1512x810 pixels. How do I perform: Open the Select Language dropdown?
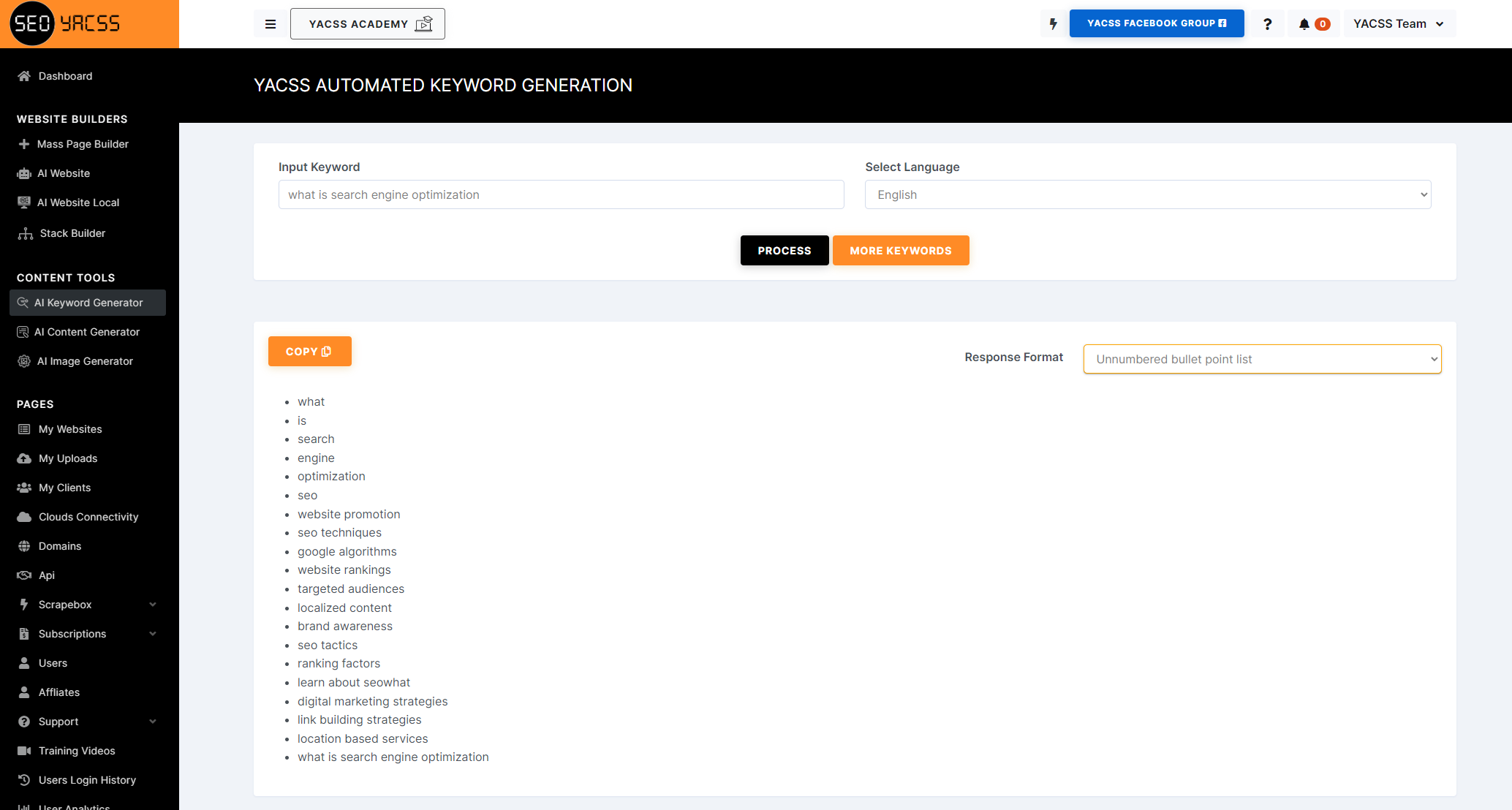click(1148, 194)
